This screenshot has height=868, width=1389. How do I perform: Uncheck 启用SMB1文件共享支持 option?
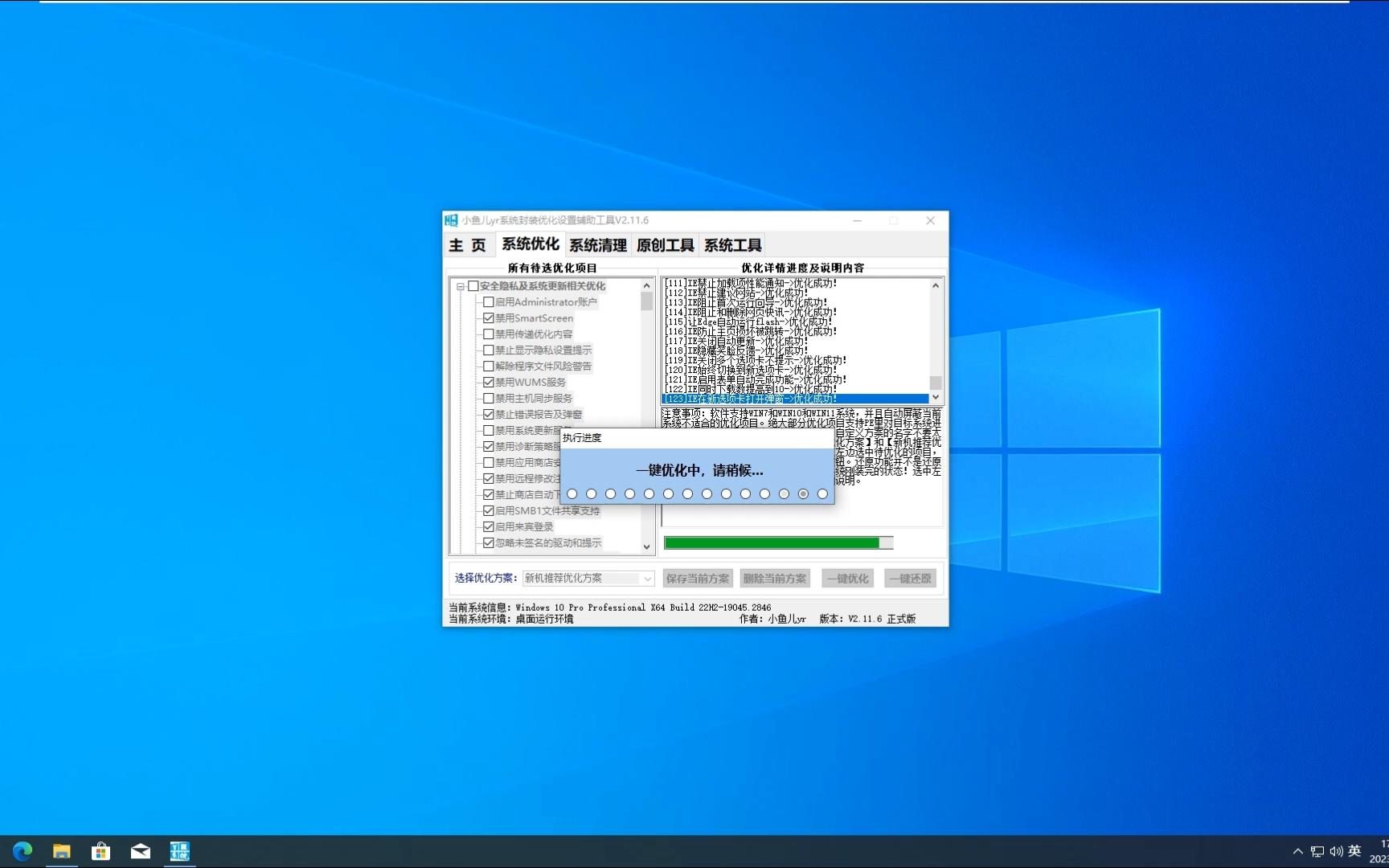(488, 511)
